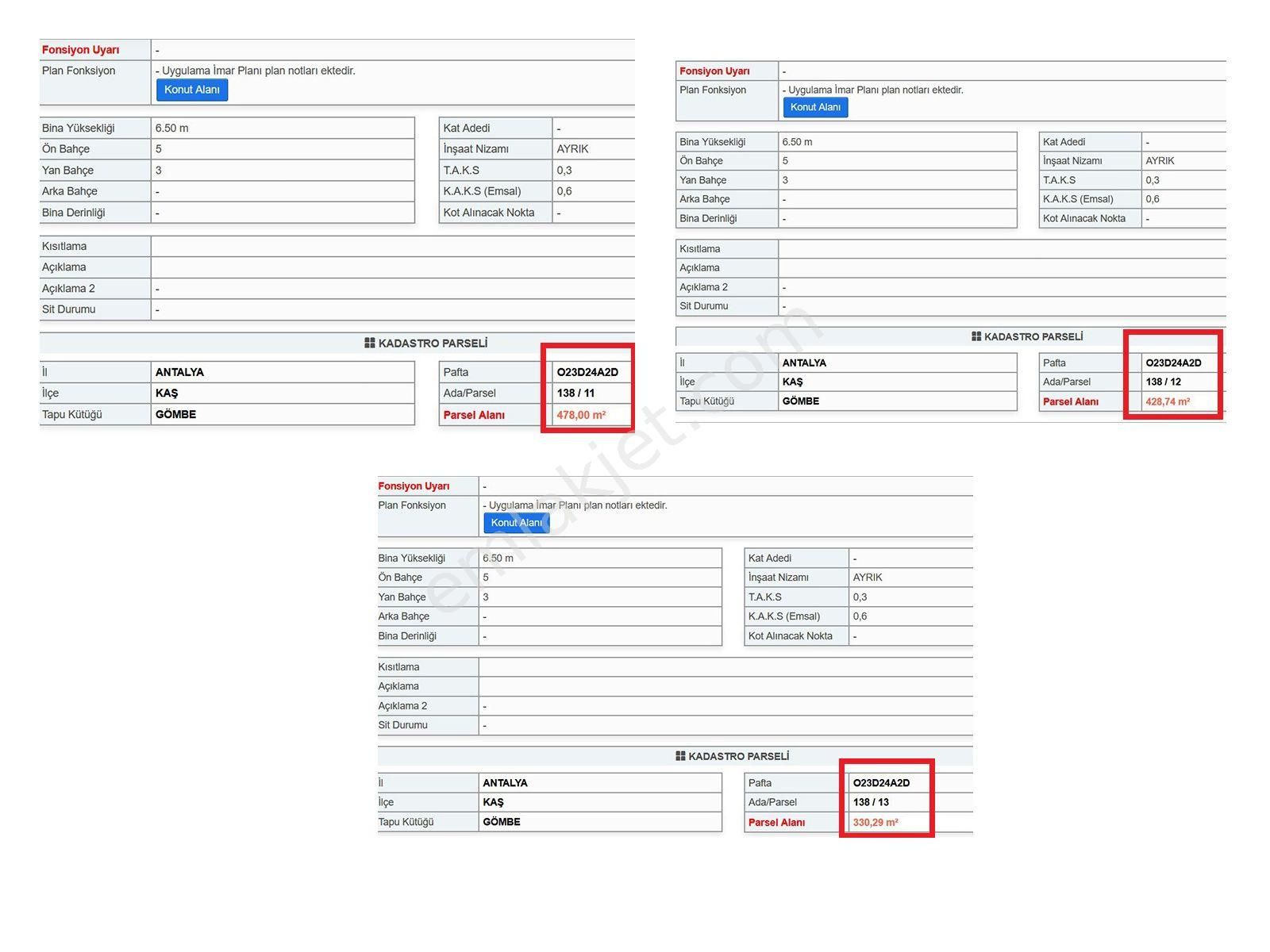Click grid icon beside Kadastro Parseli, 138 / 11 record
The width and height of the screenshot is (1270, 952).
369,343
